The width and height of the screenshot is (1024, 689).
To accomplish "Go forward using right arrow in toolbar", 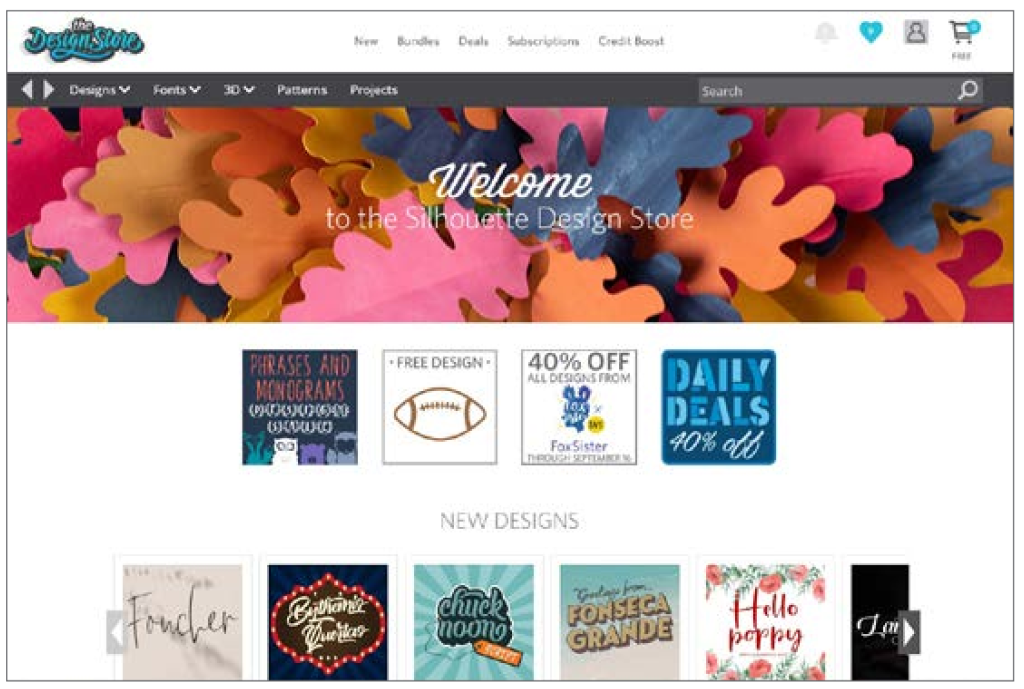I will [48, 89].
